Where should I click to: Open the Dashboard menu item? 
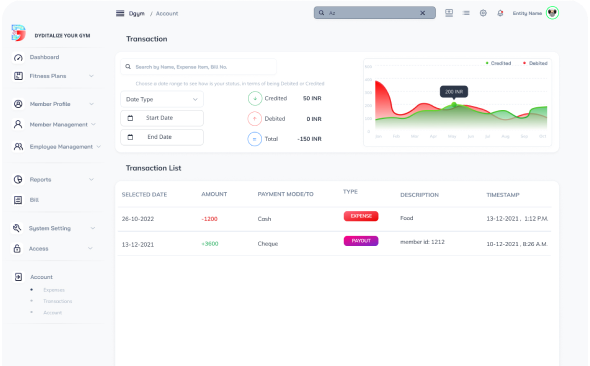[x=44, y=57]
